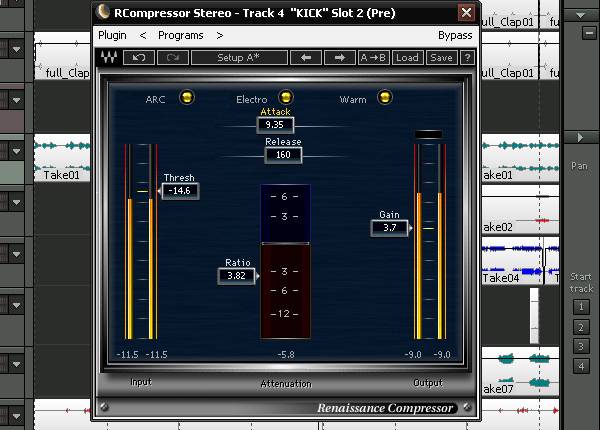The height and width of the screenshot is (430, 600).
Task: Go to previous preset with left arrow
Action: [306, 58]
